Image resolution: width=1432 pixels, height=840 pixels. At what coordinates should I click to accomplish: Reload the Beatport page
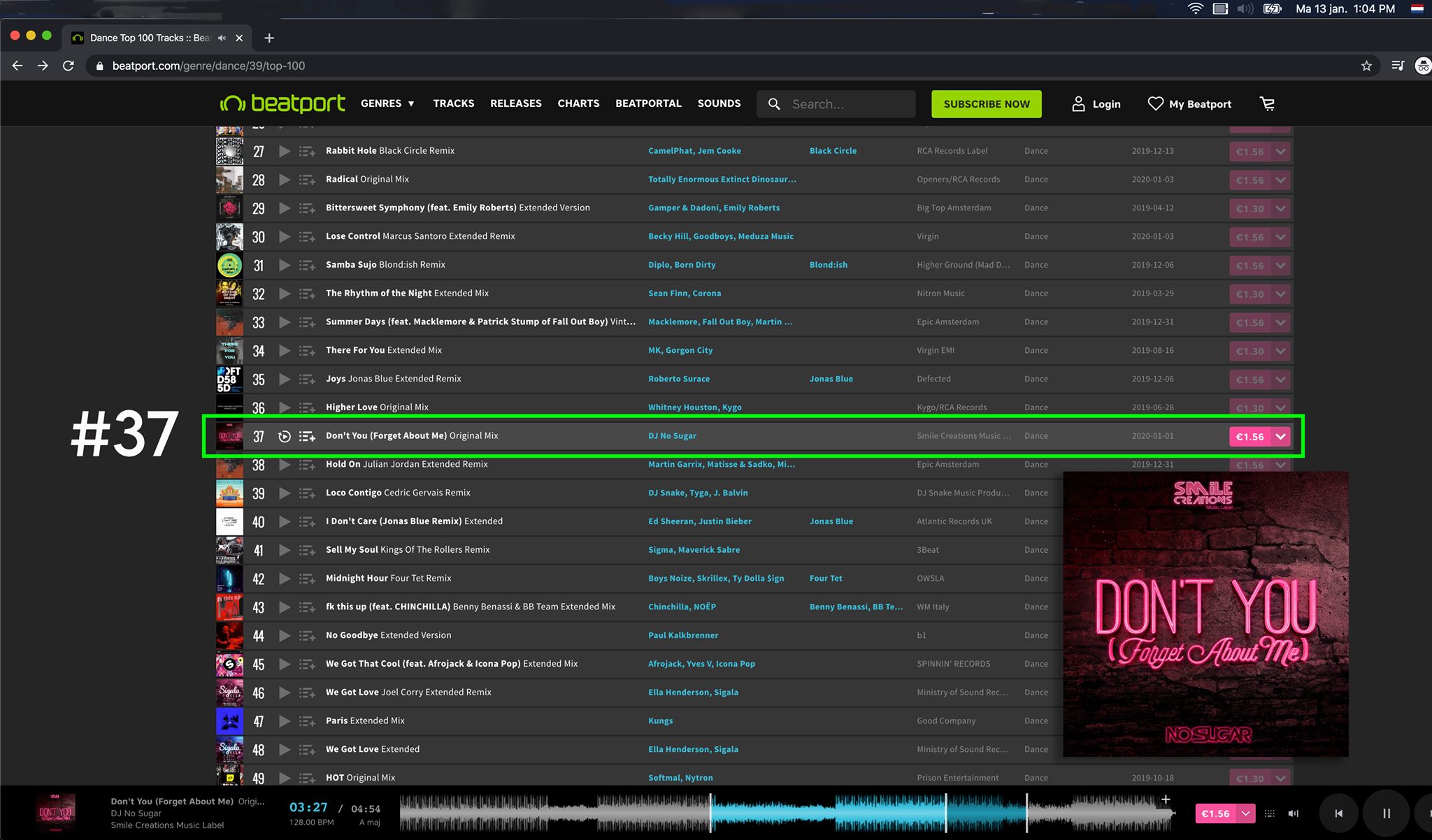(69, 66)
